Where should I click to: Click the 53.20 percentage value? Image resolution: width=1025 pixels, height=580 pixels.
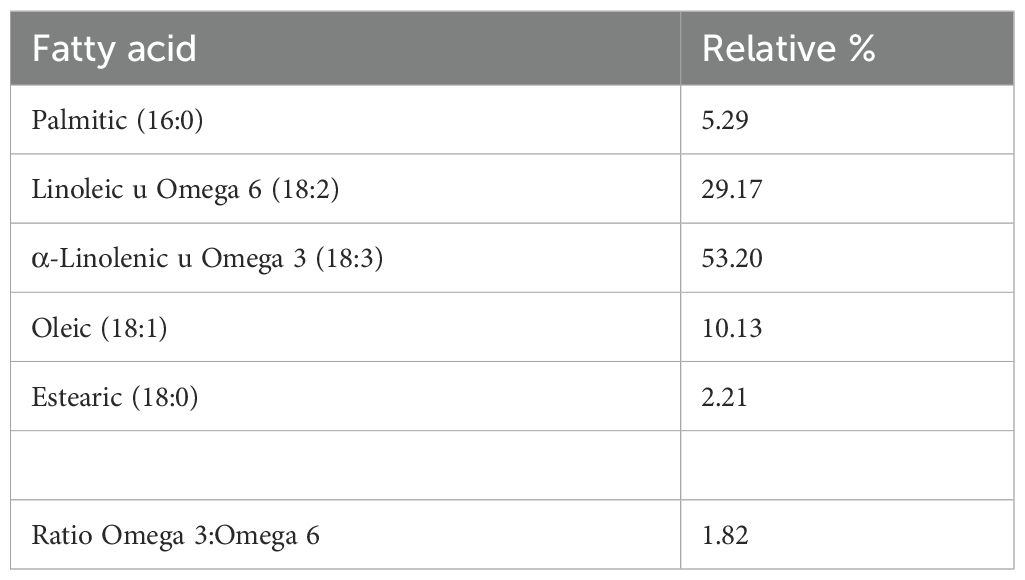pyautogui.click(x=732, y=258)
